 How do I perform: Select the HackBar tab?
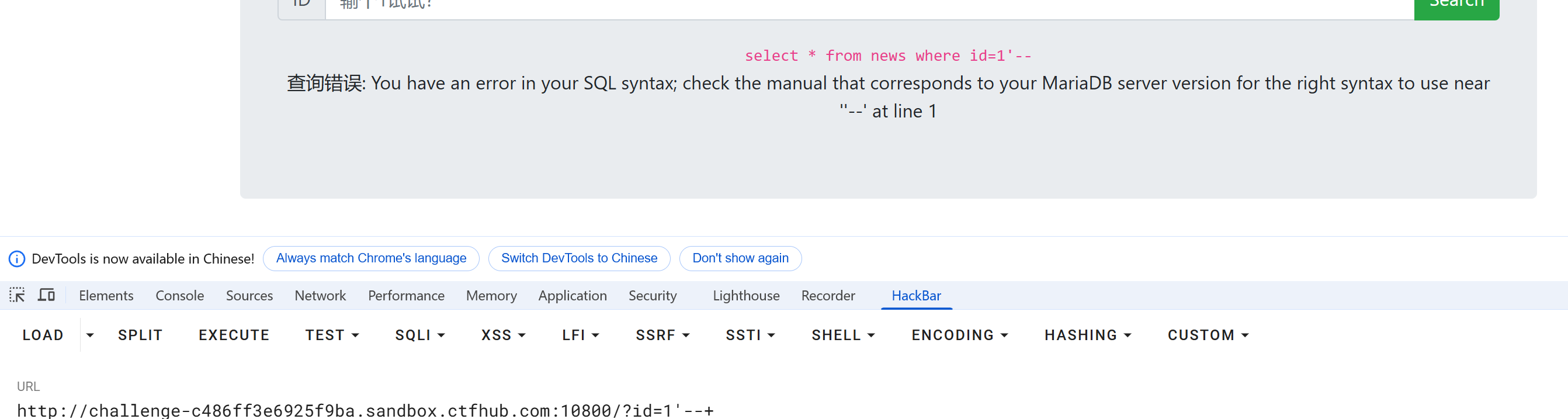(x=916, y=295)
